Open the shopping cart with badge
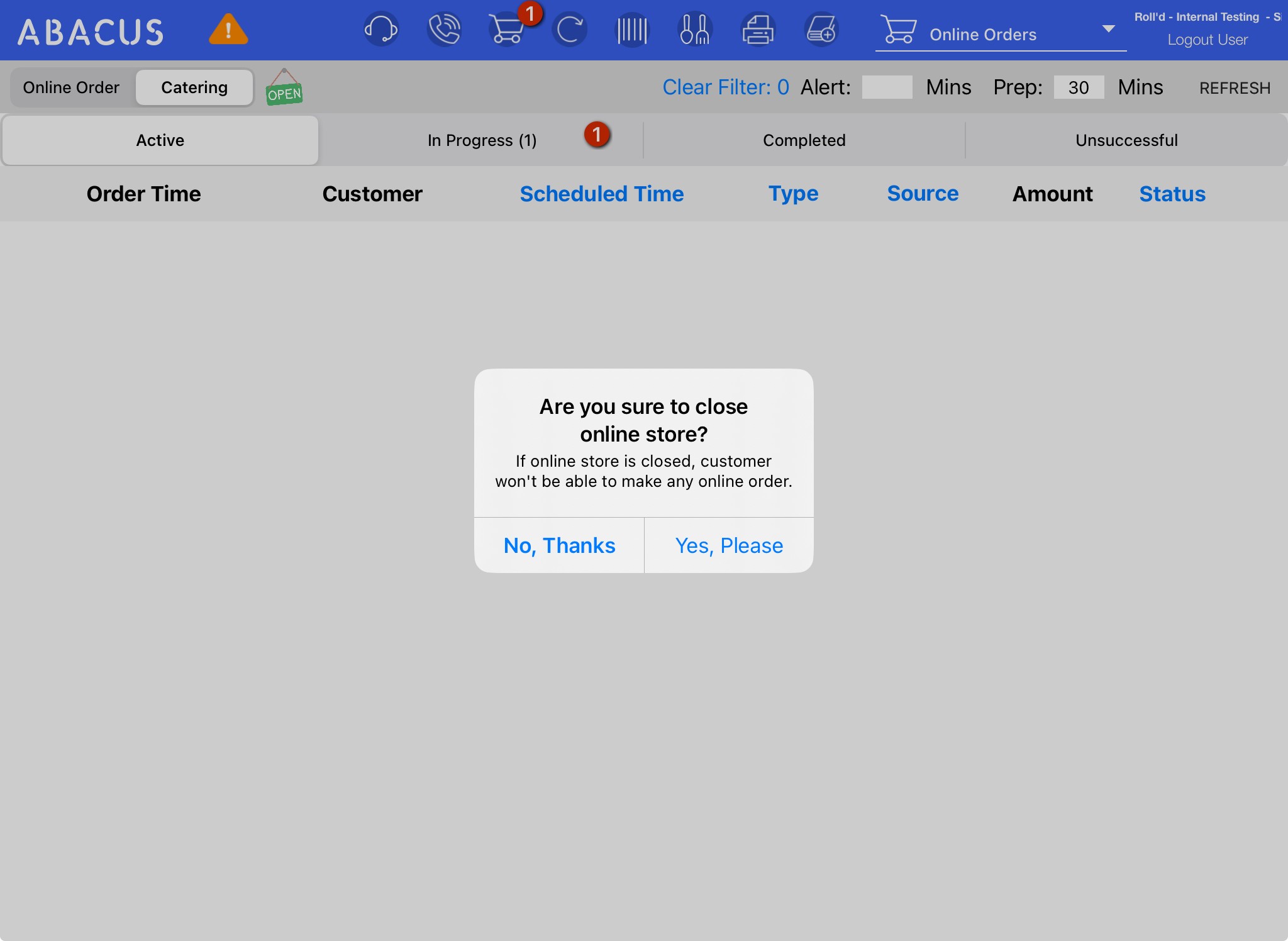 507,30
